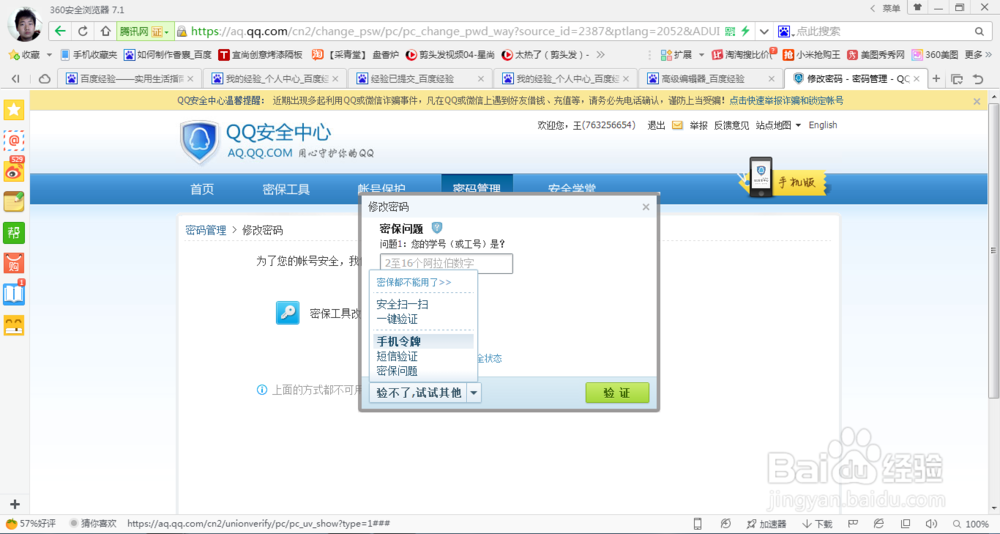This screenshot has height=534, width=1000.
Task: Click the restore closed tab undo icon
Action: (x=978, y=79)
